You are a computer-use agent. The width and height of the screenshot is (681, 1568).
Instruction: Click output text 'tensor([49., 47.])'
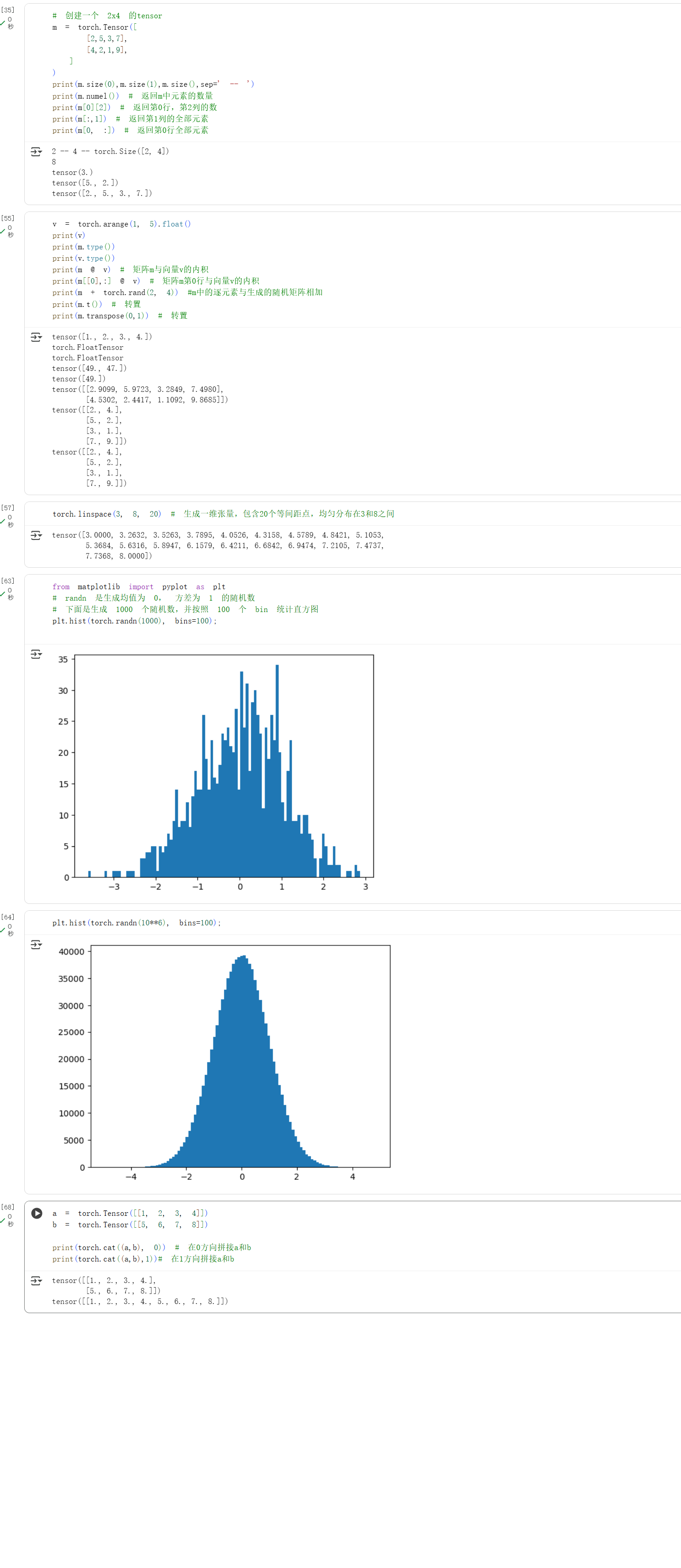[89, 368]
